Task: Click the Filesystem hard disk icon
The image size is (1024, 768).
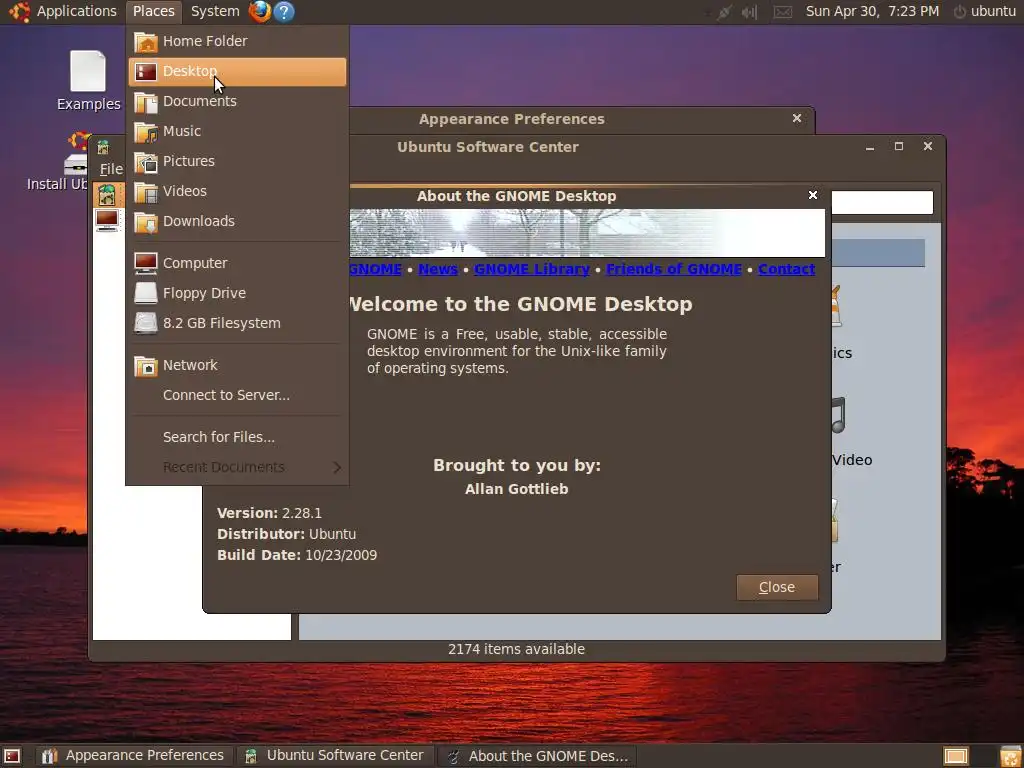Action: click(146, 323)
